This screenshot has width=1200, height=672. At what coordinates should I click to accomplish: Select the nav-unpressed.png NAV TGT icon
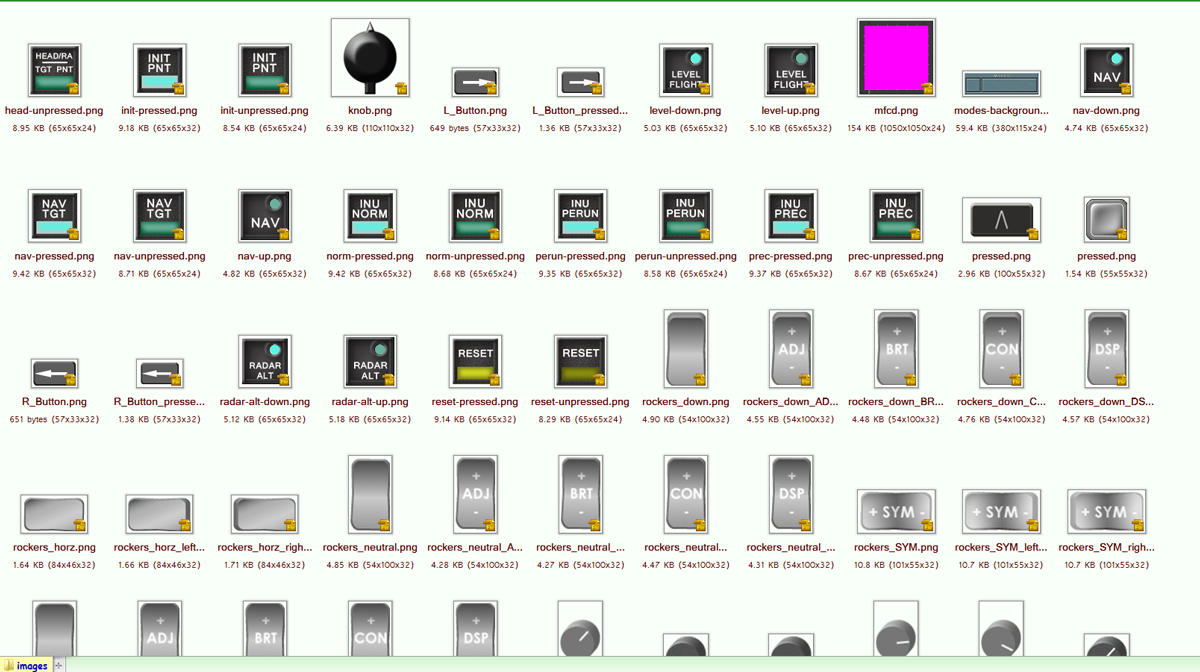159,215
